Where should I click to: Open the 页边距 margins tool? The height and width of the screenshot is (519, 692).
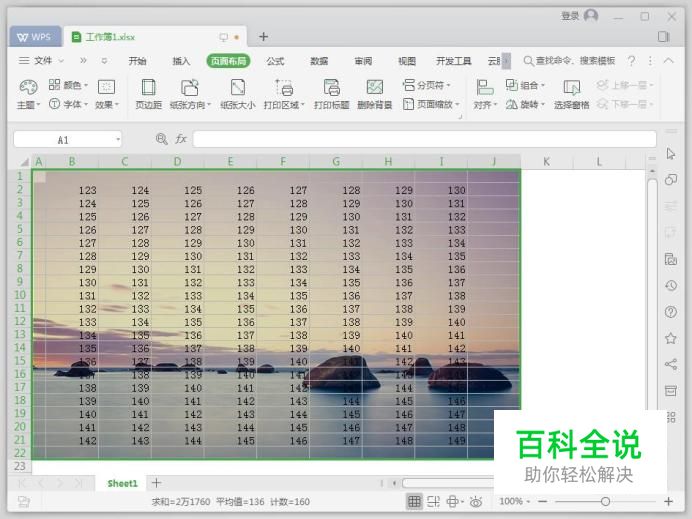pos(148,94)
